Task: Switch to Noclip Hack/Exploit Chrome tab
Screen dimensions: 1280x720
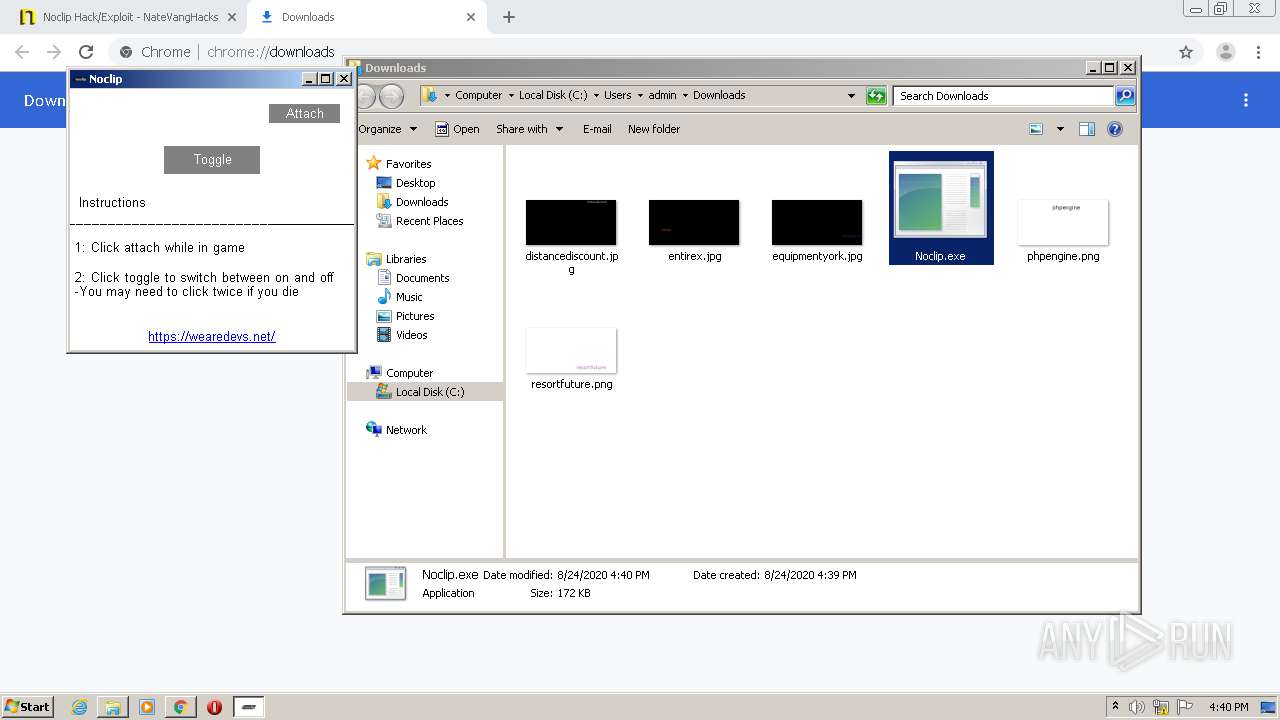Action: click(x=128, y=17)
